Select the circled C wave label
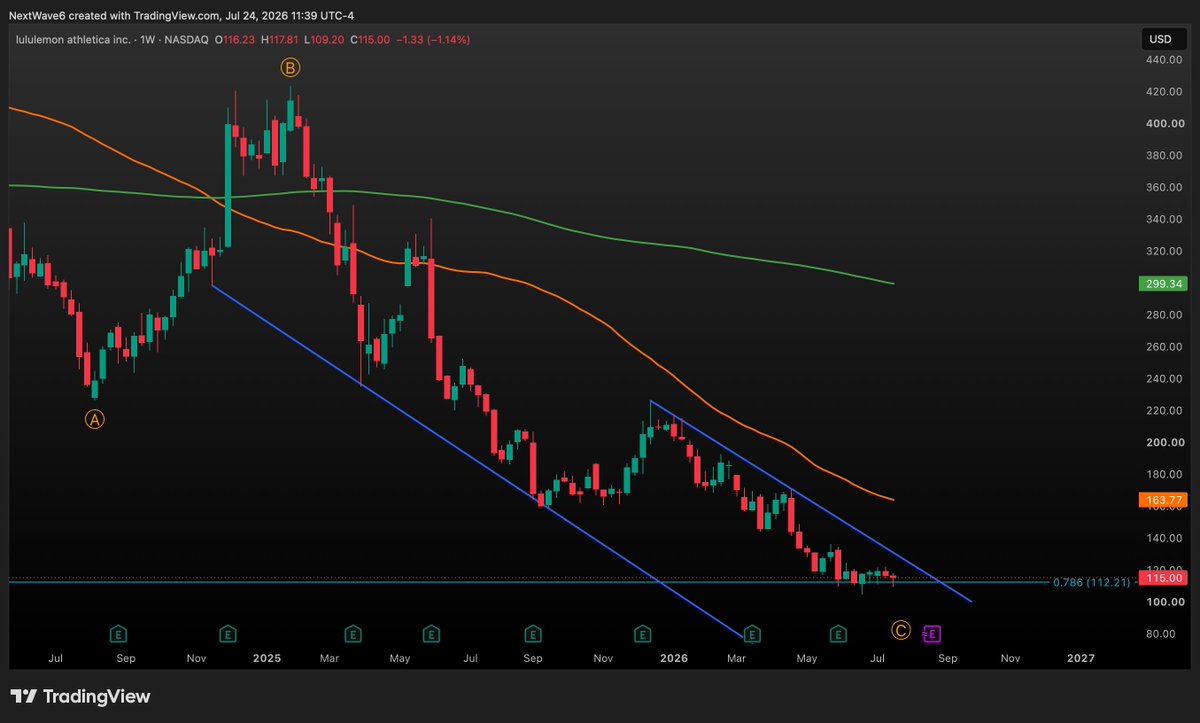1200x723 pixels. [901, 630]
